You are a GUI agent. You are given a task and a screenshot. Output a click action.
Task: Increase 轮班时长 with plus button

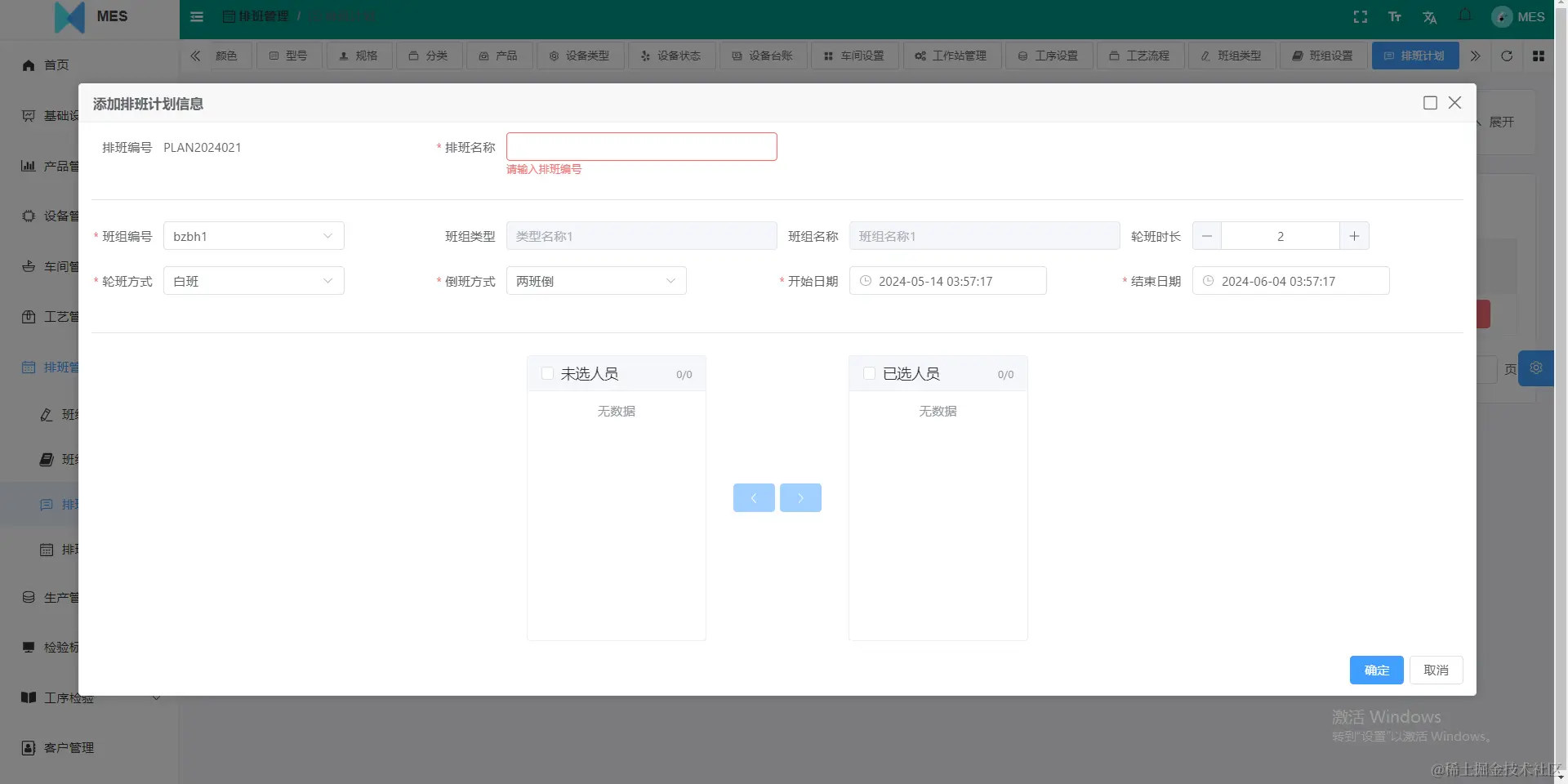(1354, 236)
